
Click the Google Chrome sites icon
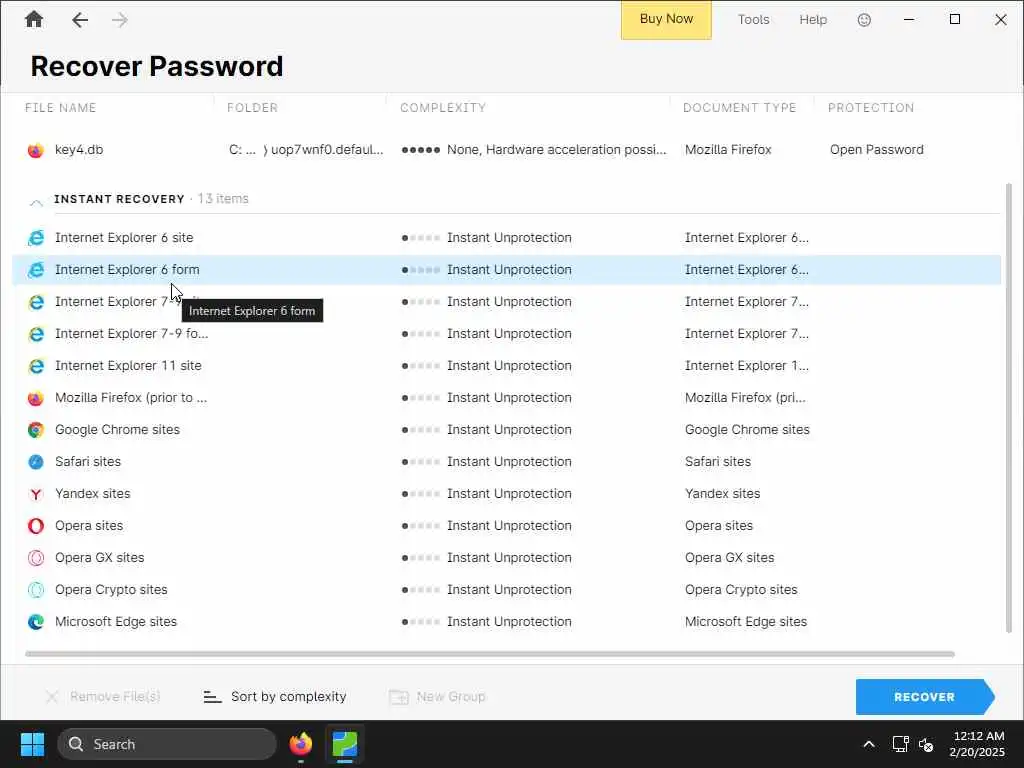click(x=36, y=430)
